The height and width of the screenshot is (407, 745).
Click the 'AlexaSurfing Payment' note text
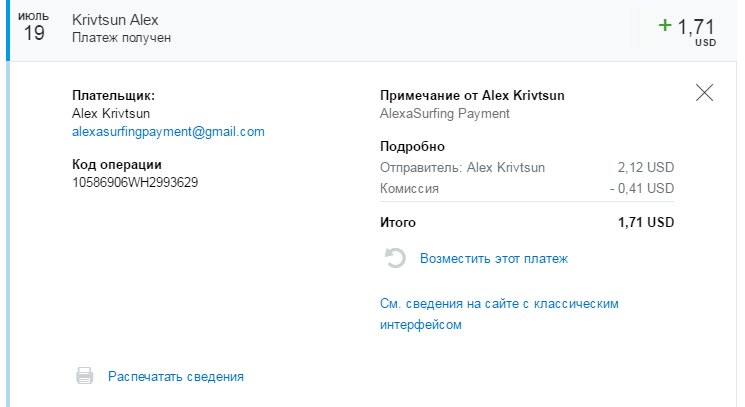point(445,113)
